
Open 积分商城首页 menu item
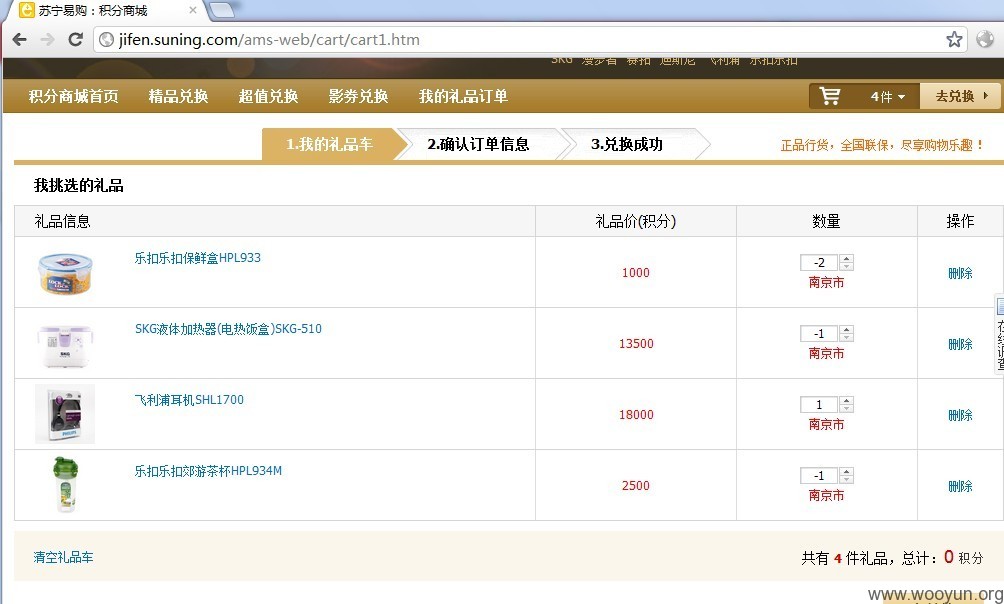click(74, 96)
